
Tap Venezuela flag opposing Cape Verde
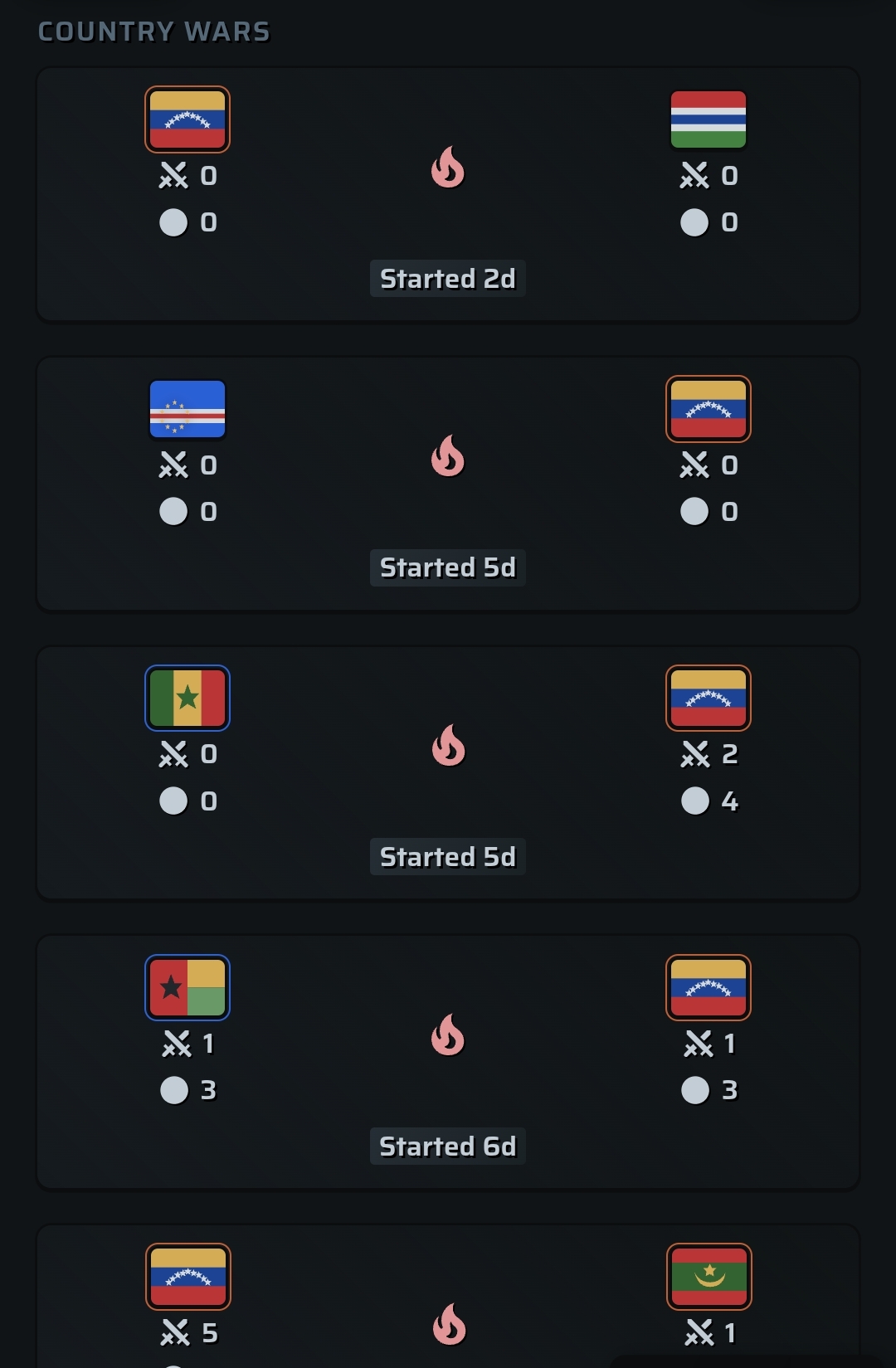click(709, 409)
